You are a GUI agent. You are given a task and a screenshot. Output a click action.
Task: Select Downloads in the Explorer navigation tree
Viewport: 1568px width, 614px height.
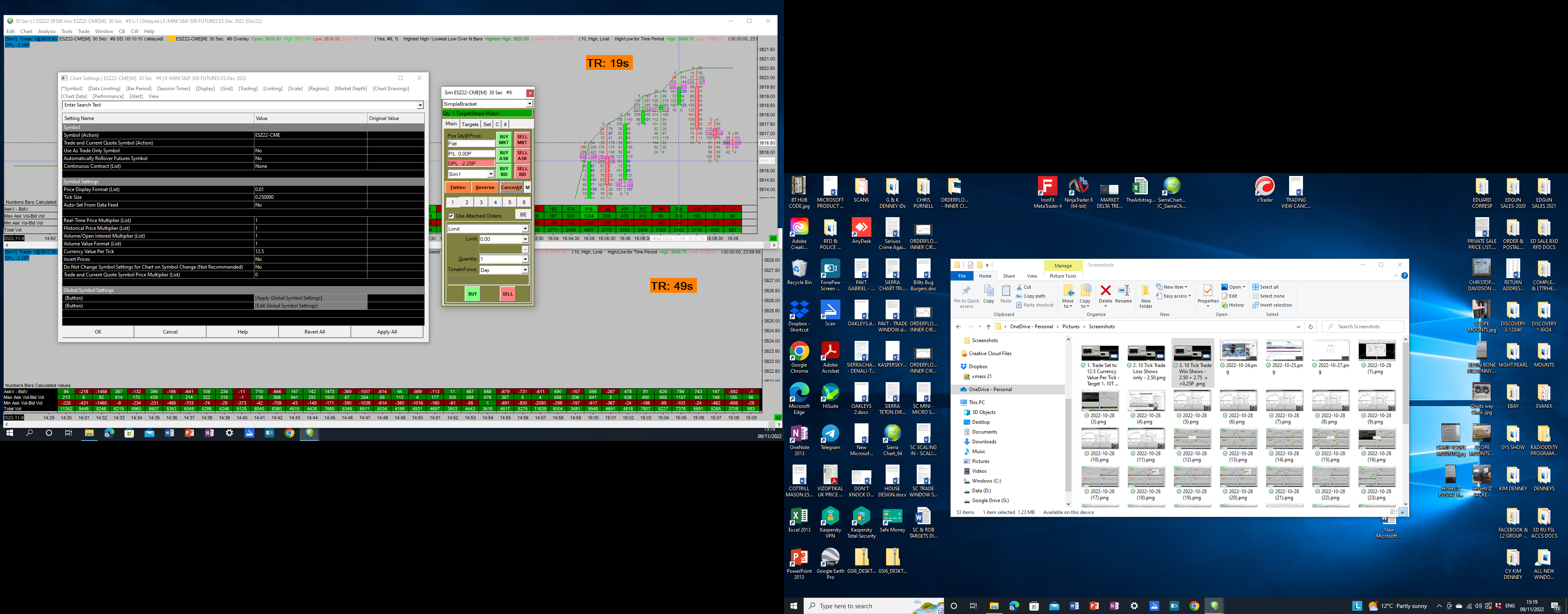(984, 442)
